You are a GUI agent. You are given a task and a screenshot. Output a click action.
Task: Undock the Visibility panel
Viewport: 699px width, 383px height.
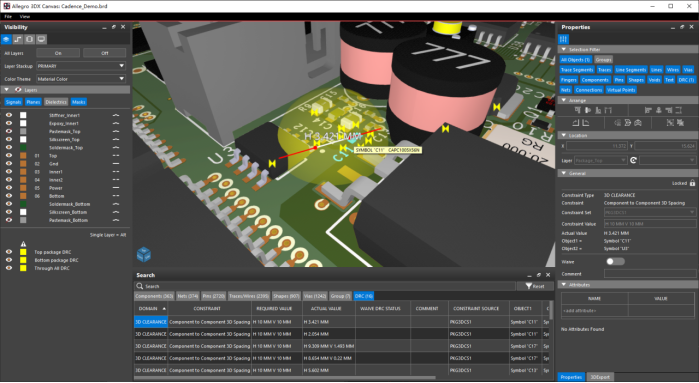point(114,27)
